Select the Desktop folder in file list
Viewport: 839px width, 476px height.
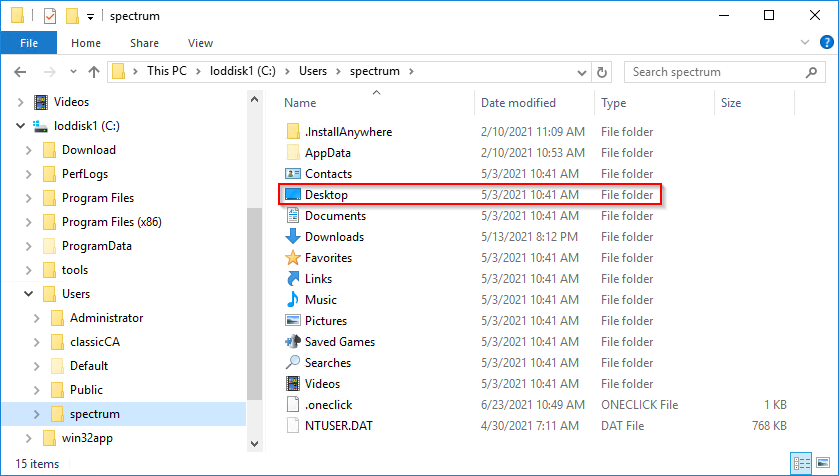coord(326,195)
